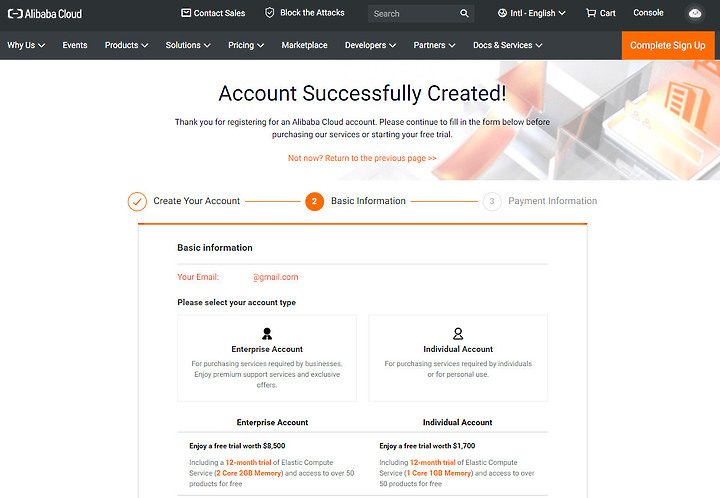This screenshot has width=720, height=498.
Task: Click the Alibaba Cloud logo
Action: coord(45,14)
